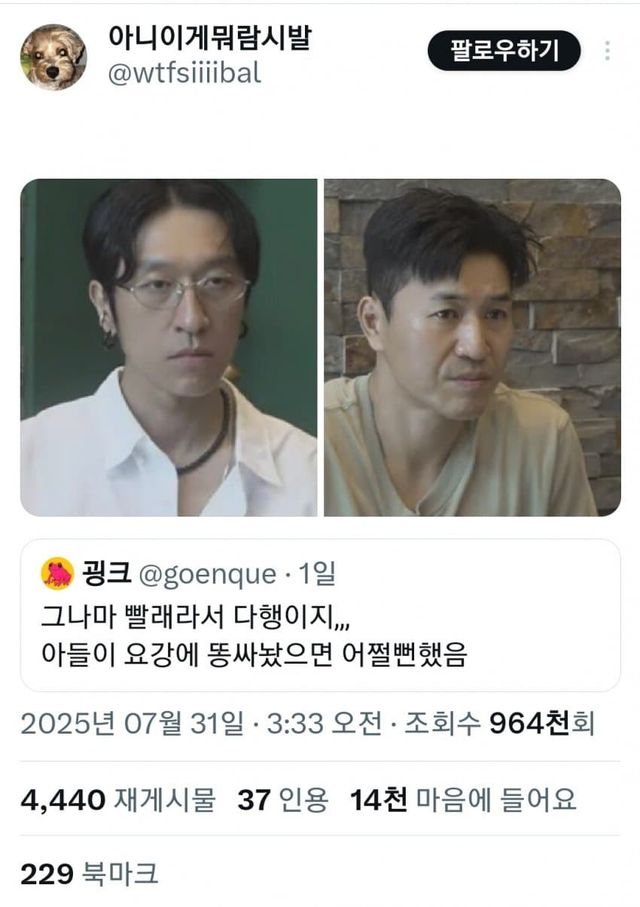Show the 4,440 재게시물 reposts list
The width and height of the screenshot is (640, 907).
(x=118, y=800)
